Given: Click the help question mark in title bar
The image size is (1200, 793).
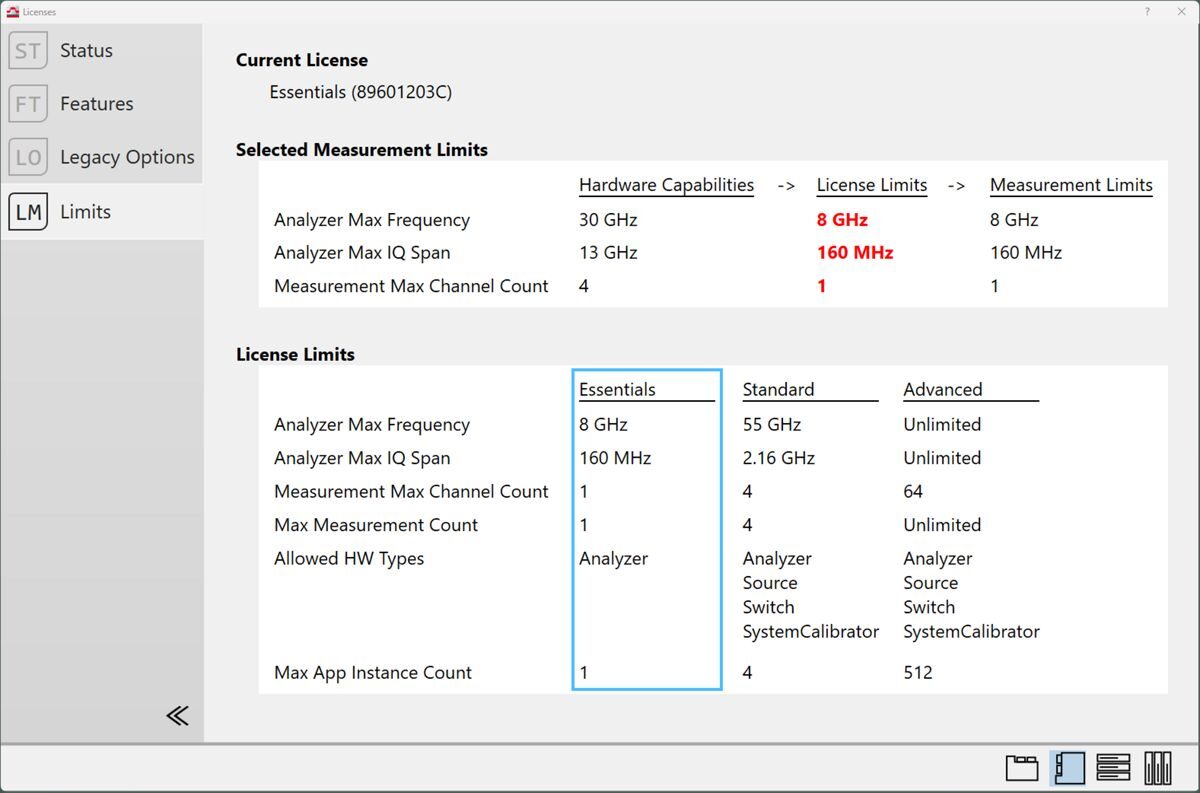Looking at the screenshot, I should coord(1147,11).
